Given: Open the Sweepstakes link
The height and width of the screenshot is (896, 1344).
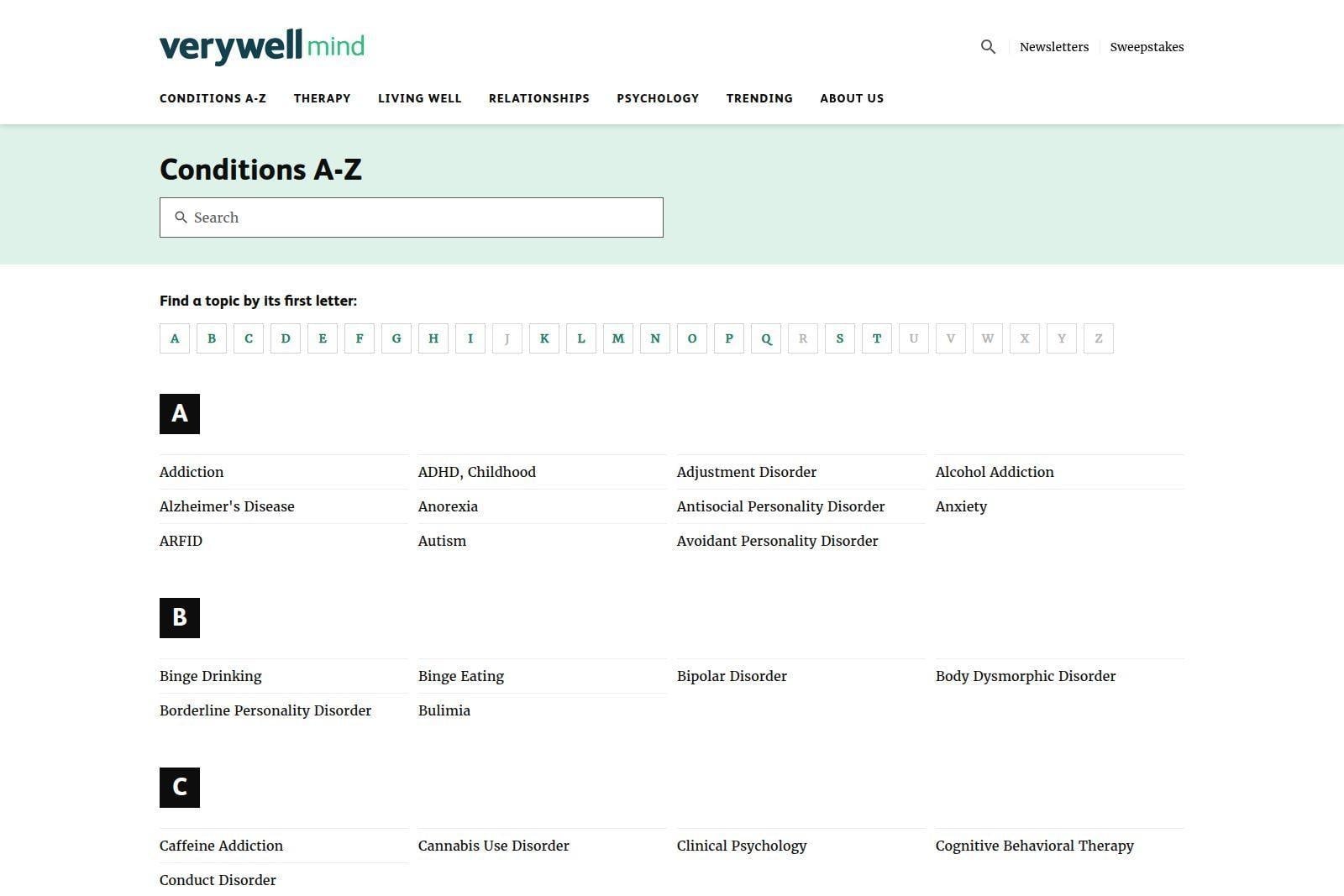Looking at the screenshot, I should click(1147, 47).
